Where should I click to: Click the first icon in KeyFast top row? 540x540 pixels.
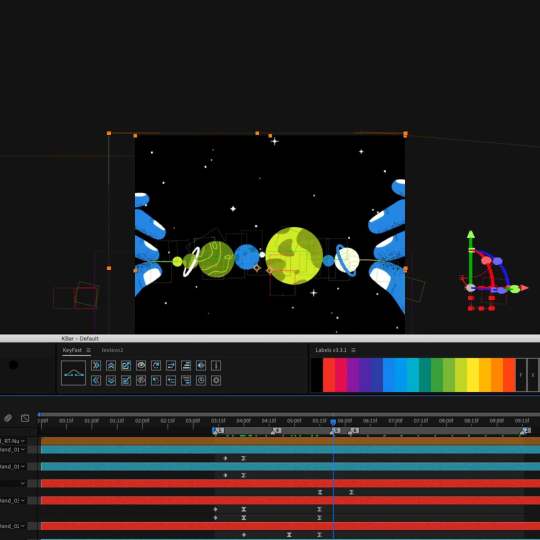(96, 365)
